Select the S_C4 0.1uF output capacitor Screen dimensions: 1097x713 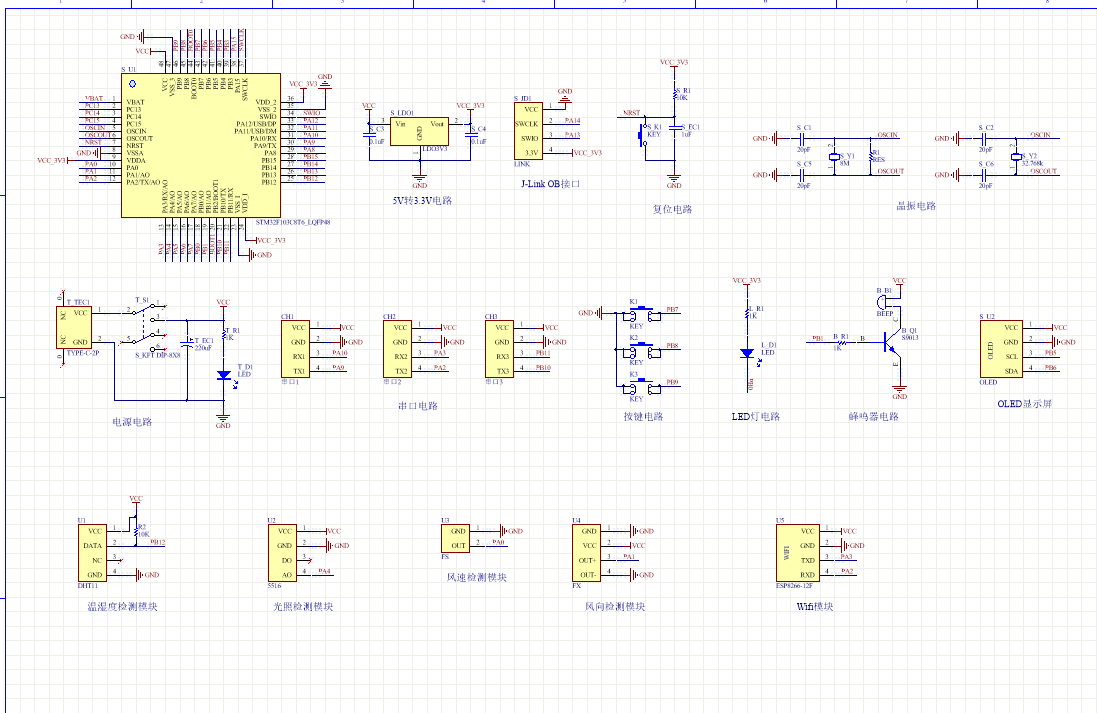point(472,133)
